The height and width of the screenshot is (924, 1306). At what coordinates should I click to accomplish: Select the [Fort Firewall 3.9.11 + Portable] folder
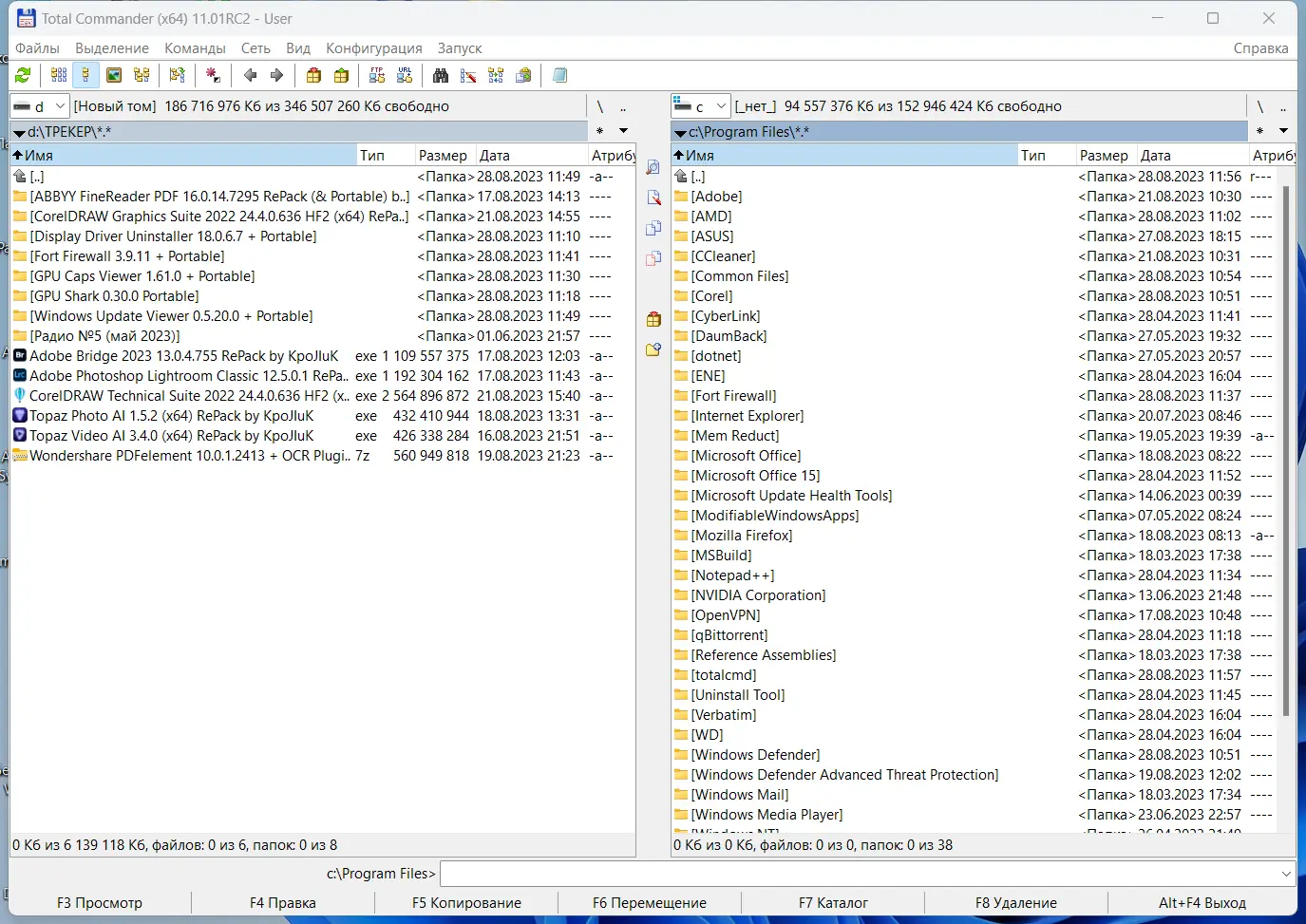click(323, 256)
